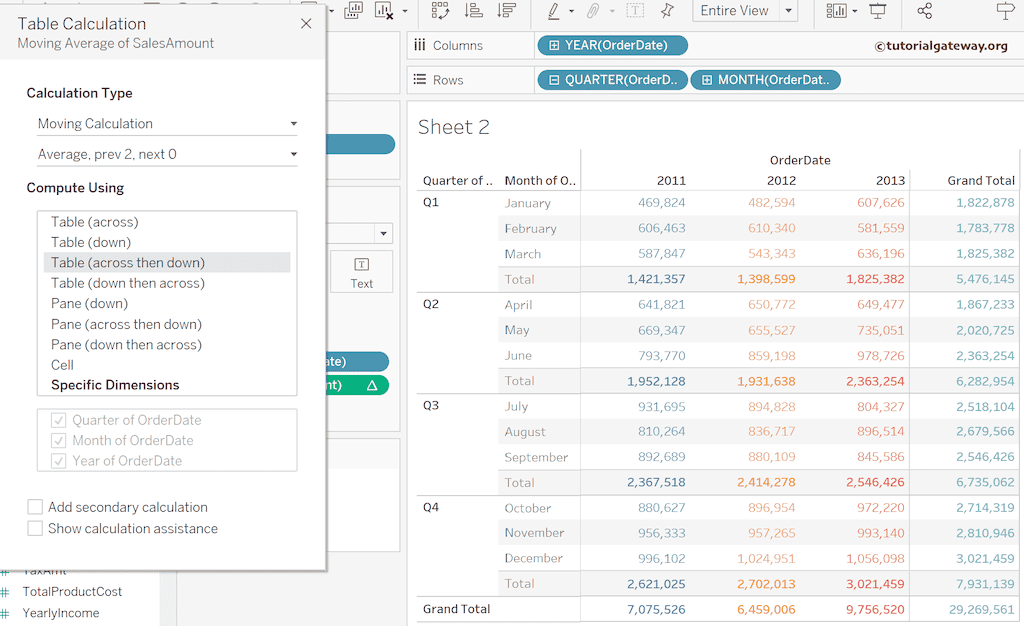Toggle Month of OrderDate checkbox
Image resolution: width=1024 pixels, height=626 pixels.
pos(58,441)
